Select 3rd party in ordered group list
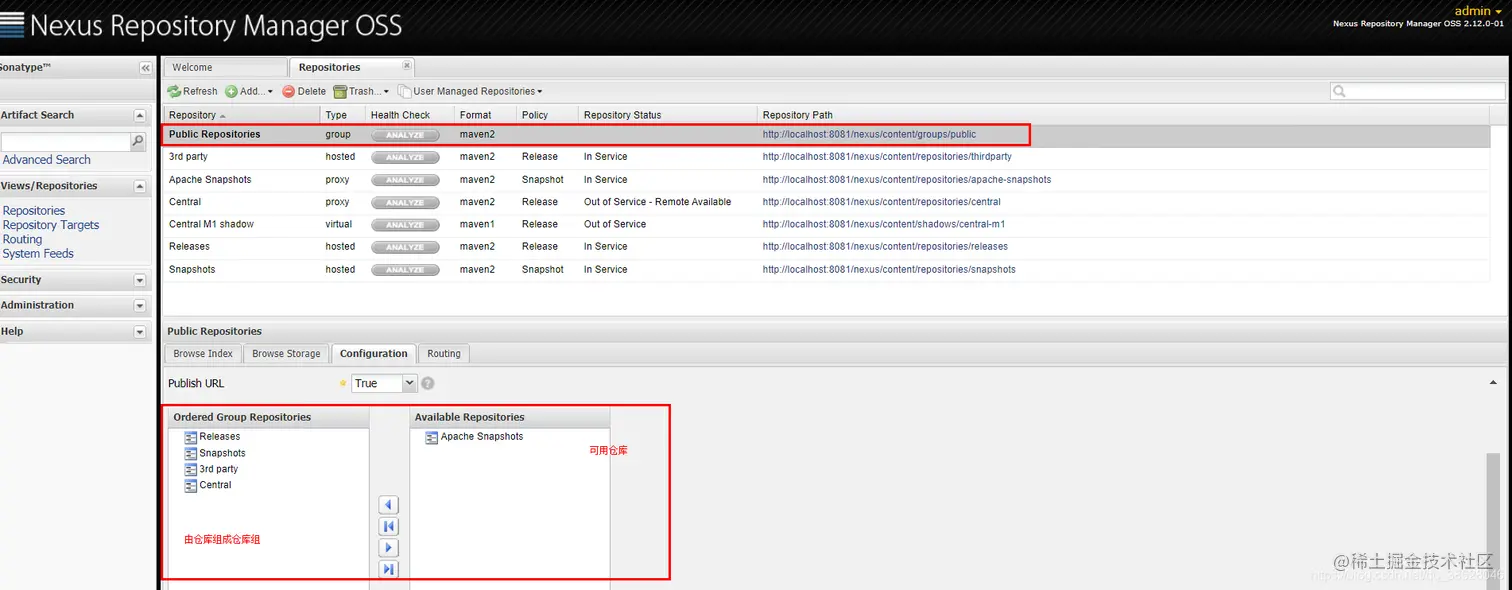Image resolution: width=1512 pixels, height=590 pixels. click(218, 469)
